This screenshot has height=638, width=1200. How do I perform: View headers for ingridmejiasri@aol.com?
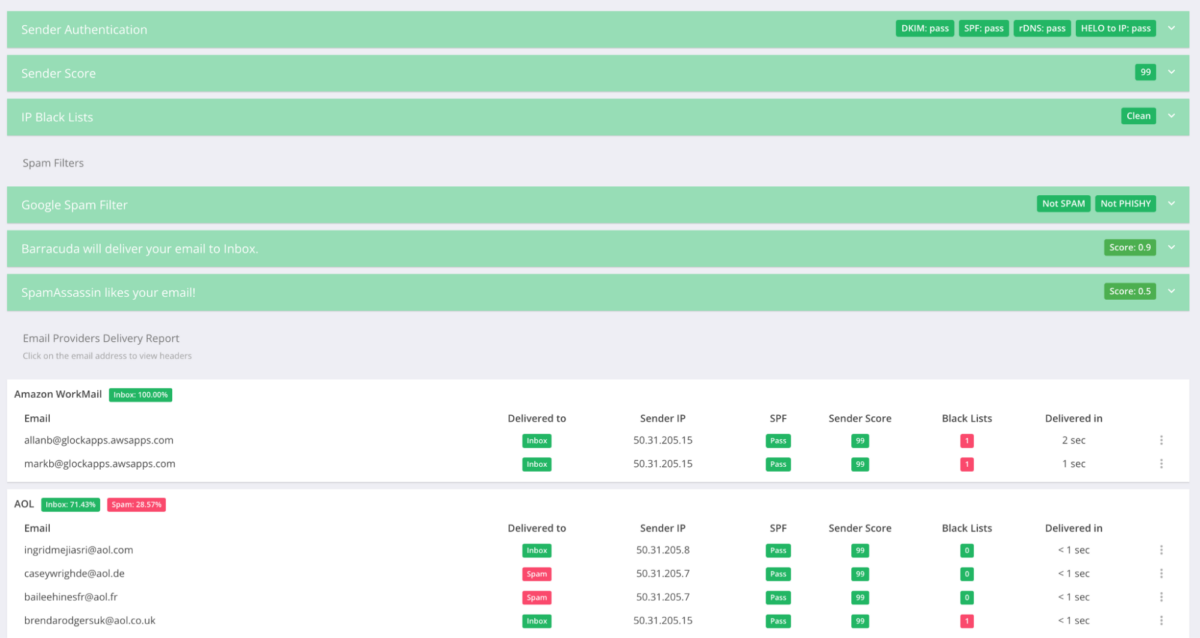tap(78, 550)
